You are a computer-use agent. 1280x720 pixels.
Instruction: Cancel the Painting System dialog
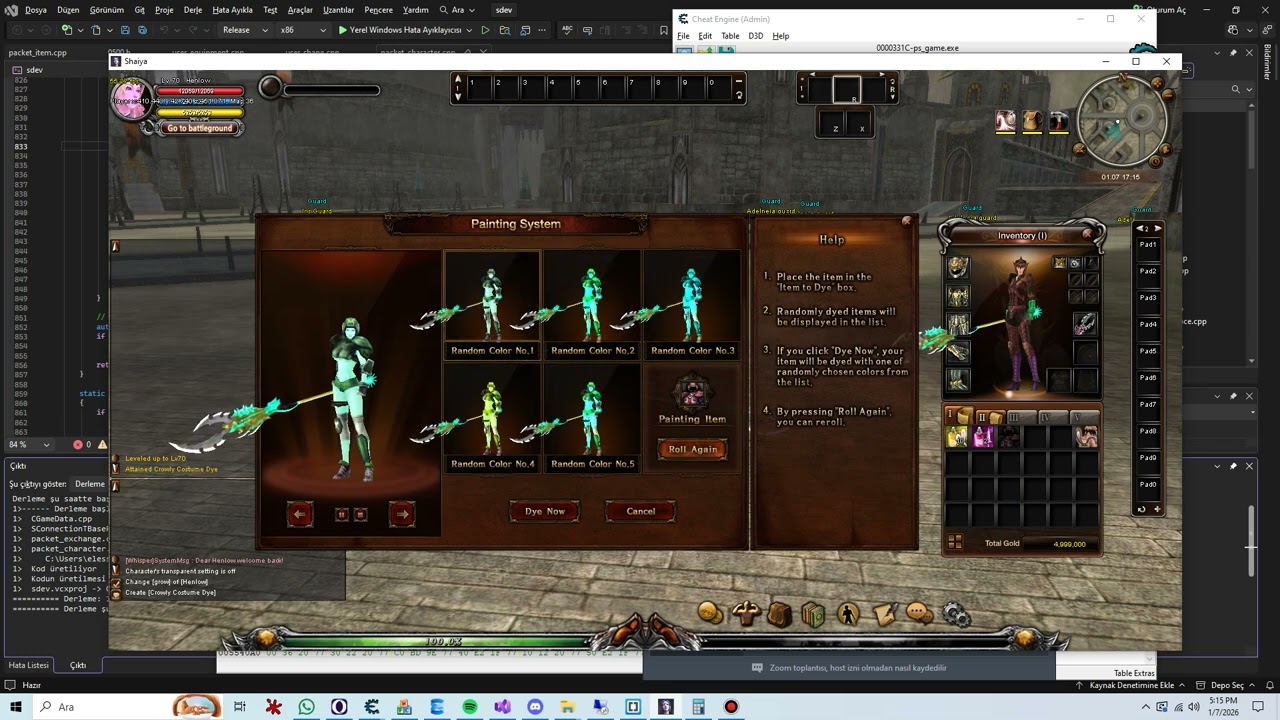(641, 511)
